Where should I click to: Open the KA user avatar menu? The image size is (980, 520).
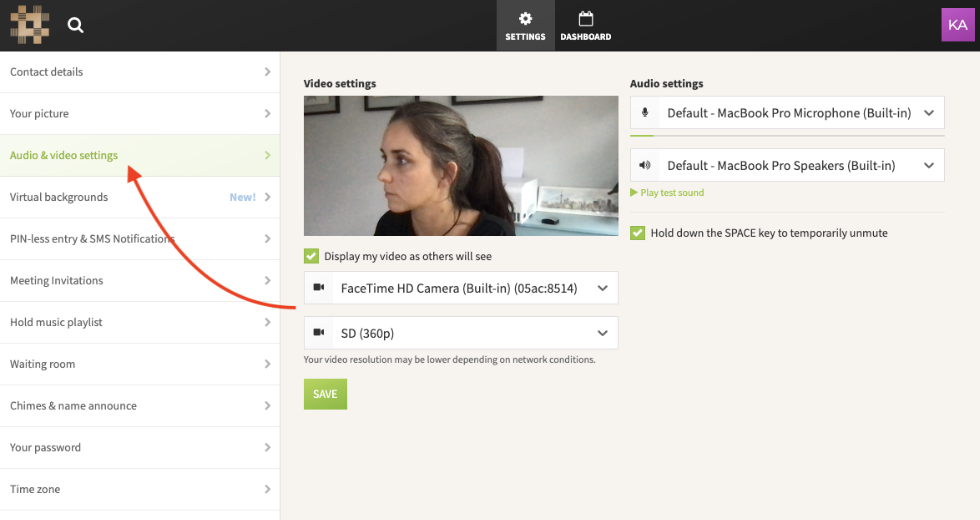click(958, 25)
